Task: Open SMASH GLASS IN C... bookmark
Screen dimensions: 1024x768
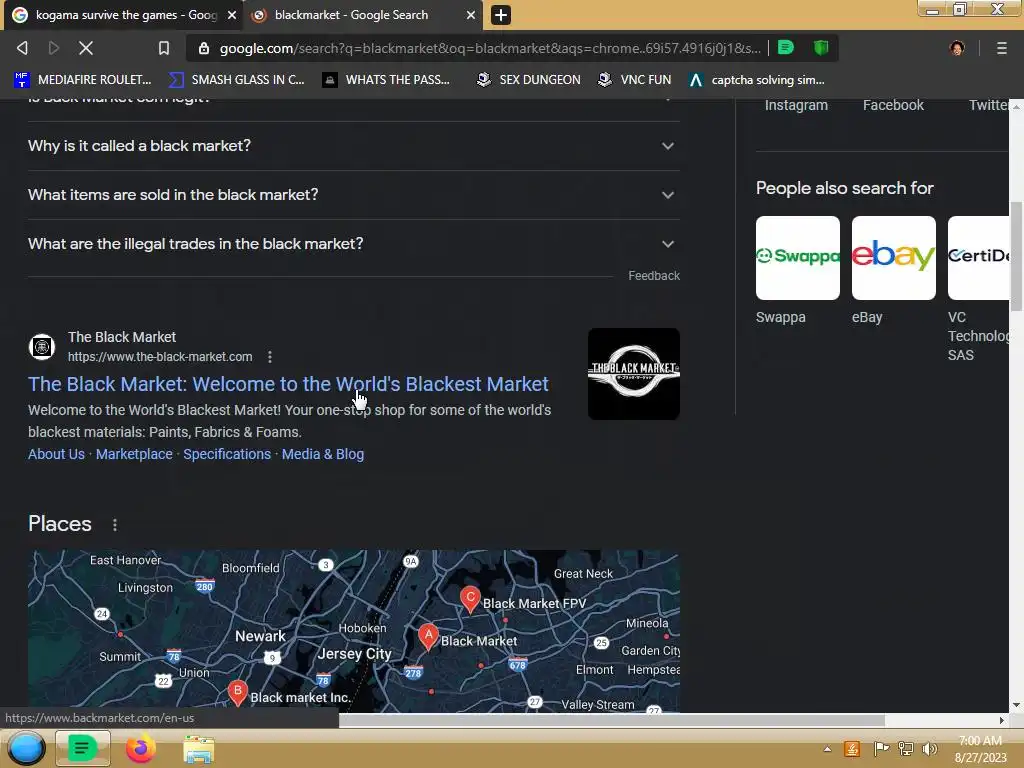Action: pyautogui.click(x=236, y=80)
